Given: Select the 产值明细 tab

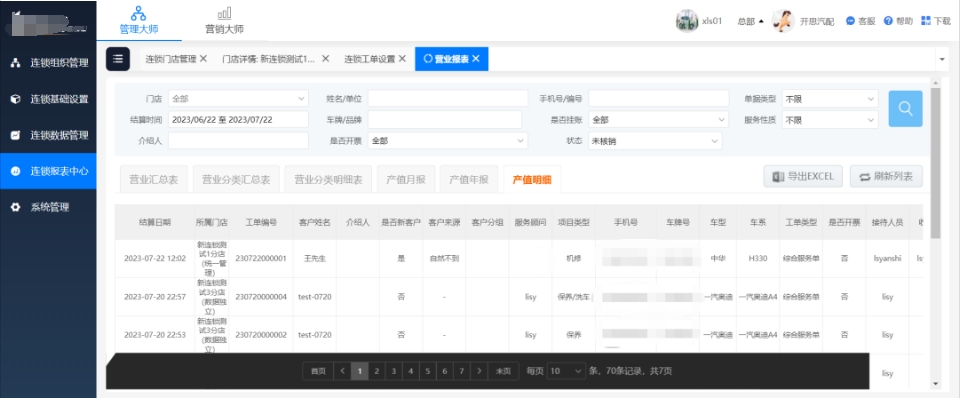Looking at the screenshot, I should click(532, 179).
